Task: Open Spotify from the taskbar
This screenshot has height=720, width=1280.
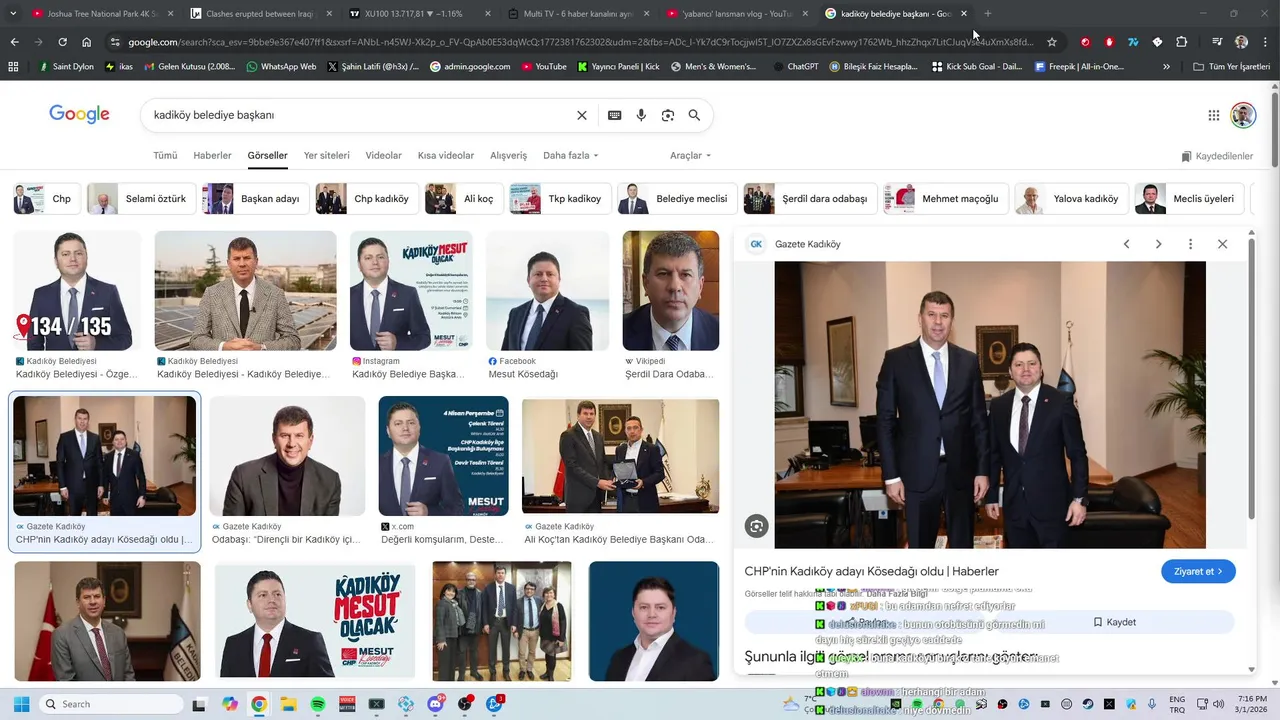Action: 318,704
